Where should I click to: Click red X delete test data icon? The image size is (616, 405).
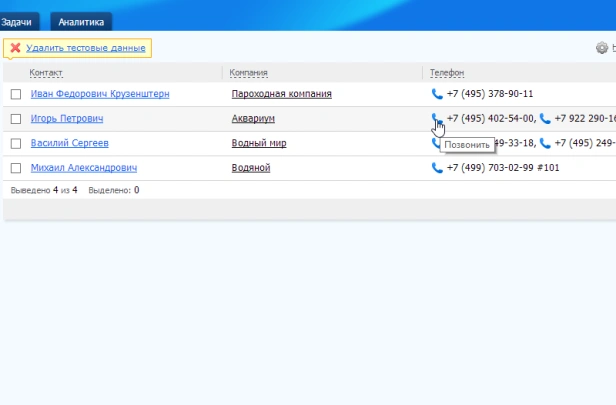pos(15,48)
